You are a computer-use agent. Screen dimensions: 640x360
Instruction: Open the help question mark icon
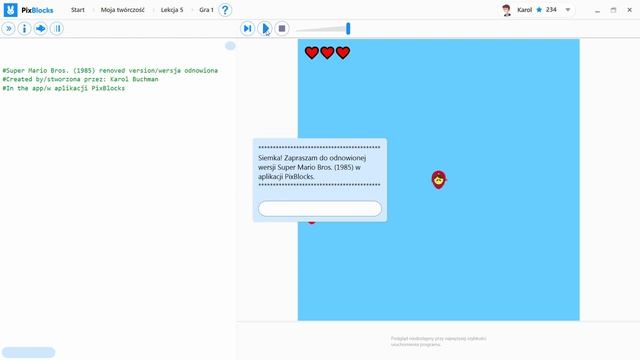225,10
